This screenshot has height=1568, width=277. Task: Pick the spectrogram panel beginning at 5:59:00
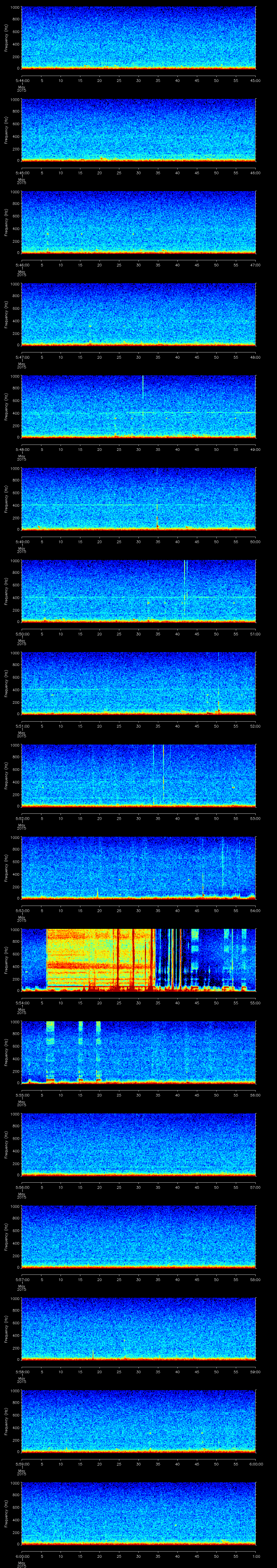[138, 1421]
